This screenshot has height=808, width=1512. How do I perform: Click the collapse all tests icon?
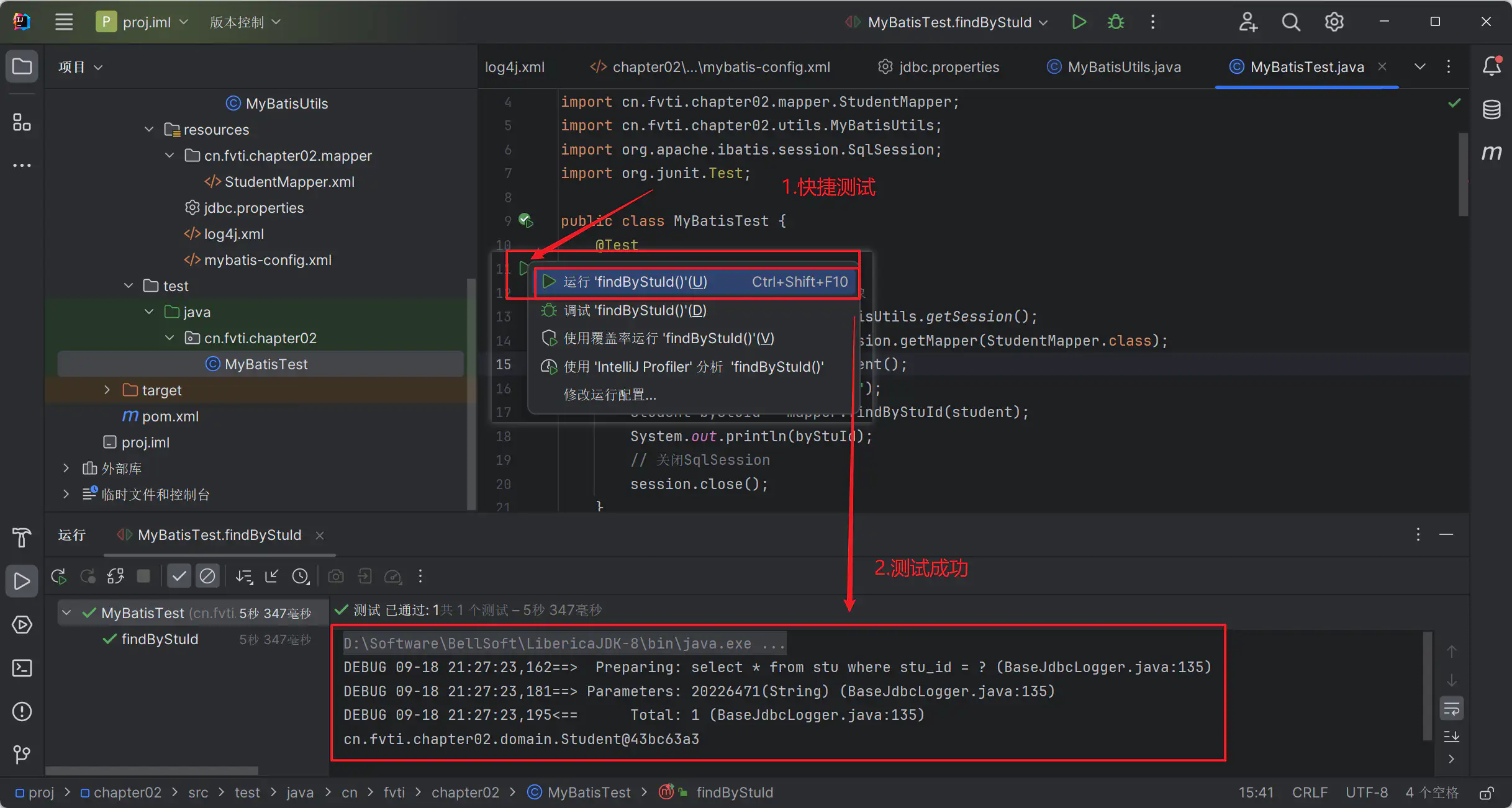272,577
